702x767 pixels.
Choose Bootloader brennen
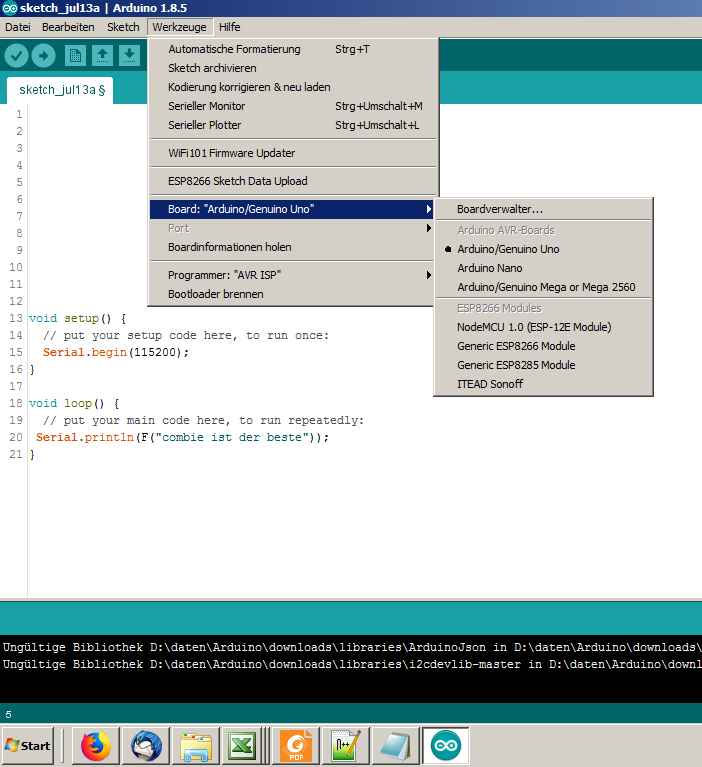coord(292,294)
